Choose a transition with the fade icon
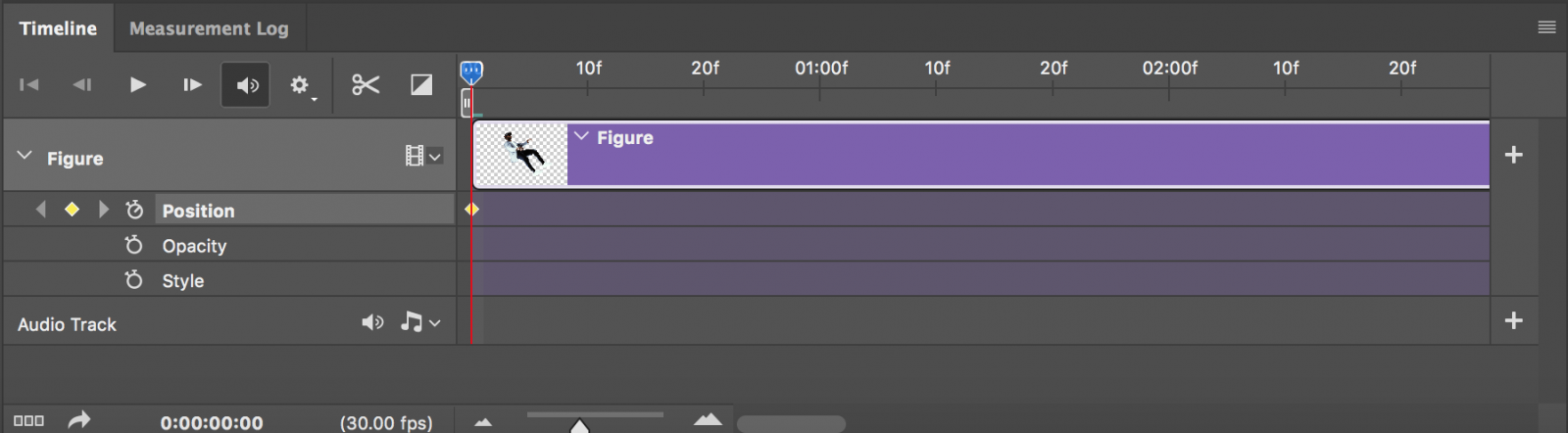 [x=421, y=85]
